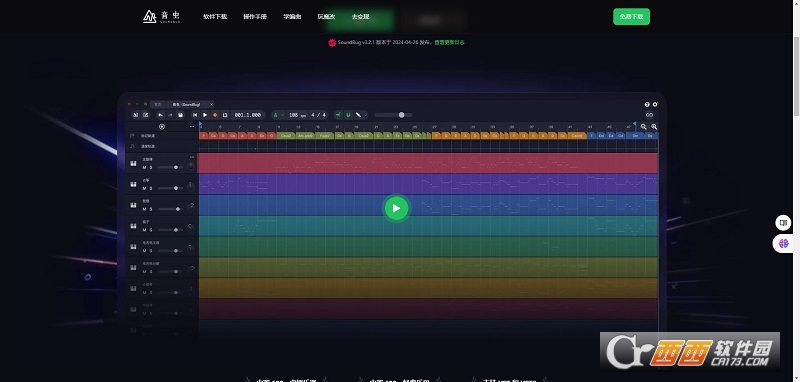Adjust the red track's volume slider

pyautogui.click(x=170, y=167)
